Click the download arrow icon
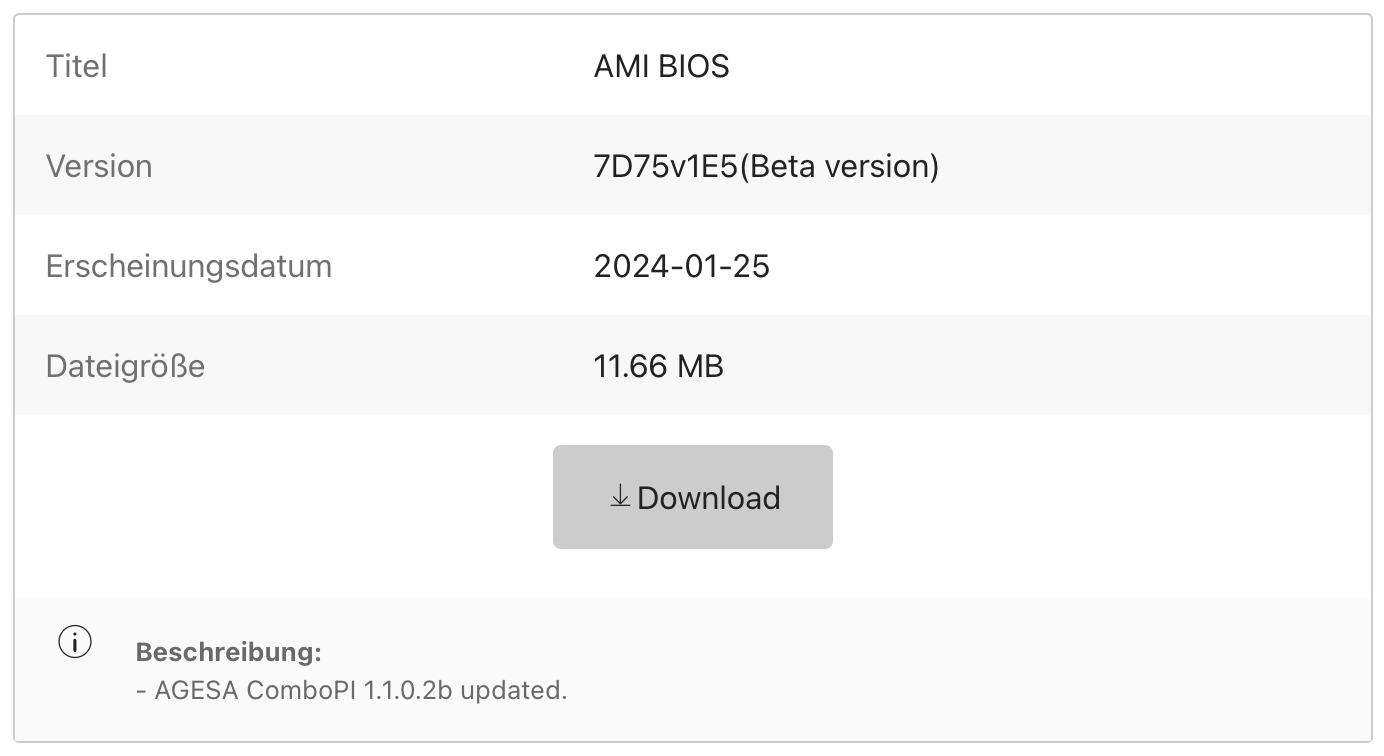Screen dimensions: 1384x756 click(x=619, y=496)
